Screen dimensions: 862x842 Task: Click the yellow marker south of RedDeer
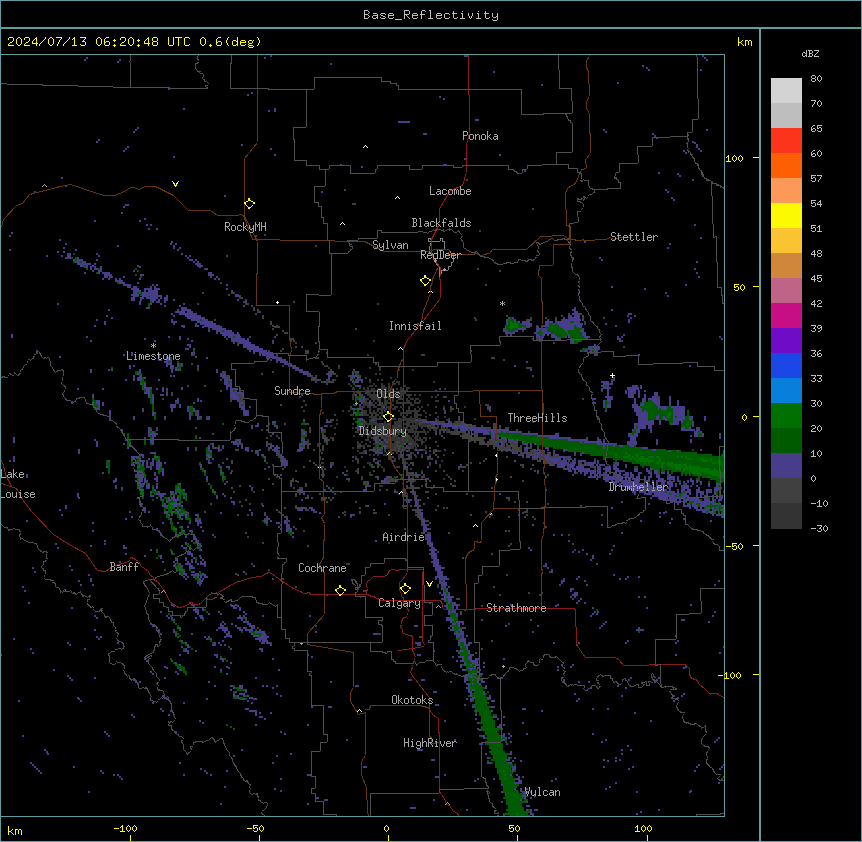[x=425, y=281]
